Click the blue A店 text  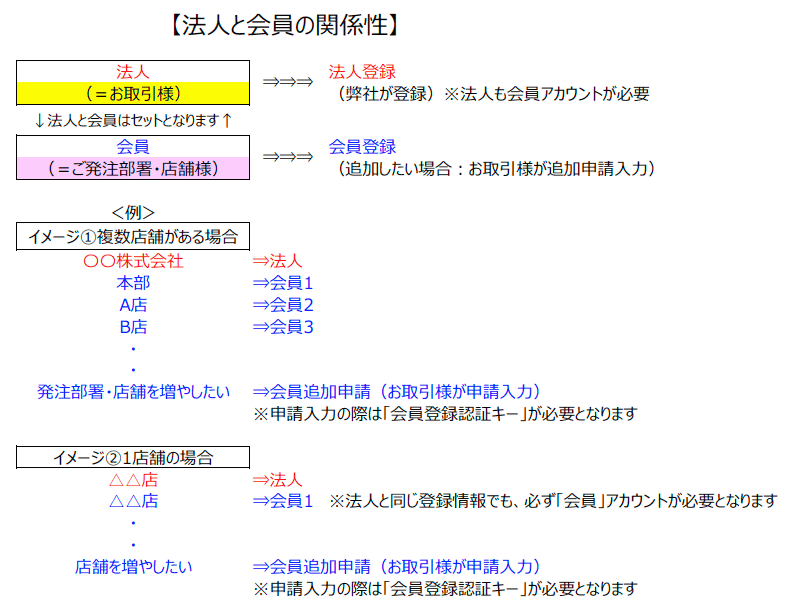(133, 305)
